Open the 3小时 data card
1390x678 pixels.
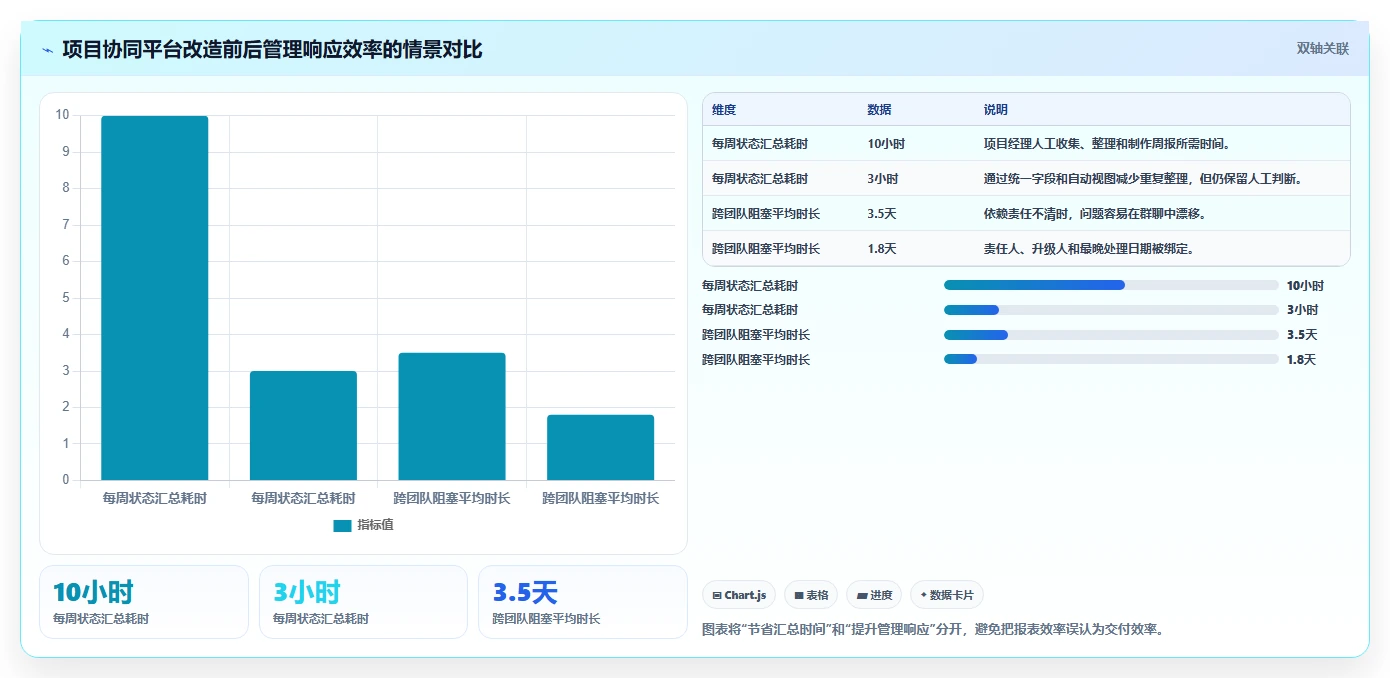pyautogui.click(x=363, y=602)
